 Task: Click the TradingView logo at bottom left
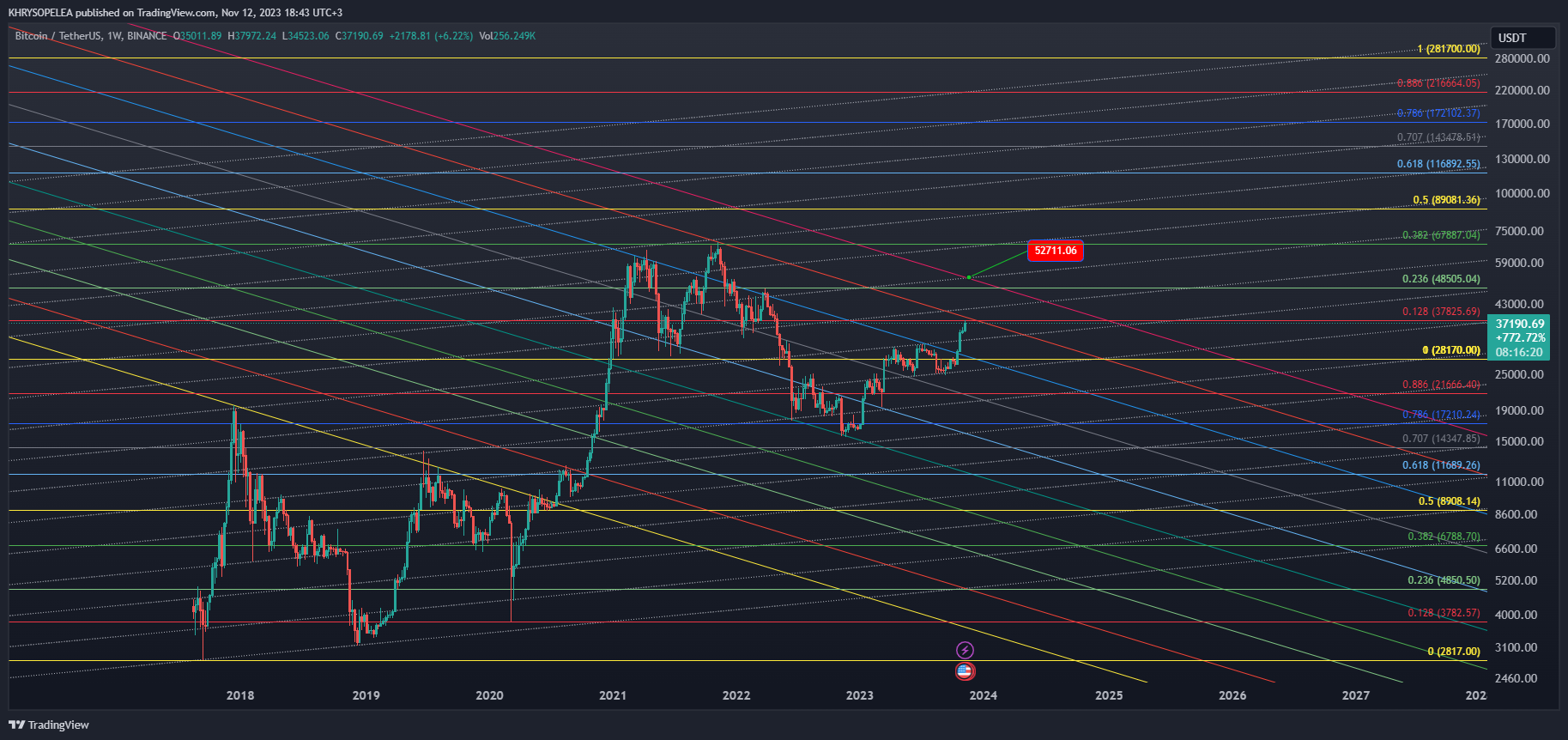[49, 725]
